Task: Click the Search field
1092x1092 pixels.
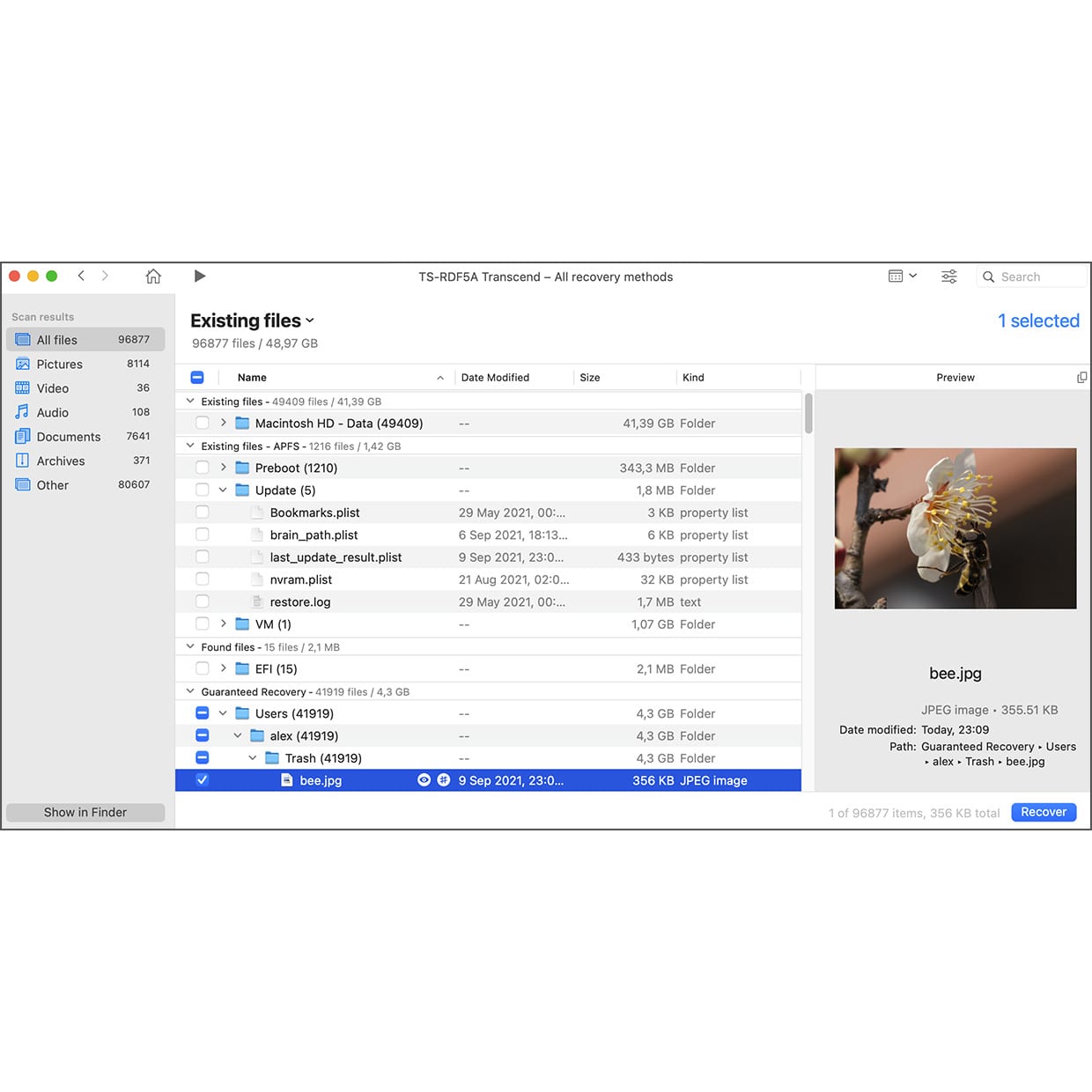Action: [x=1032, y=277]
